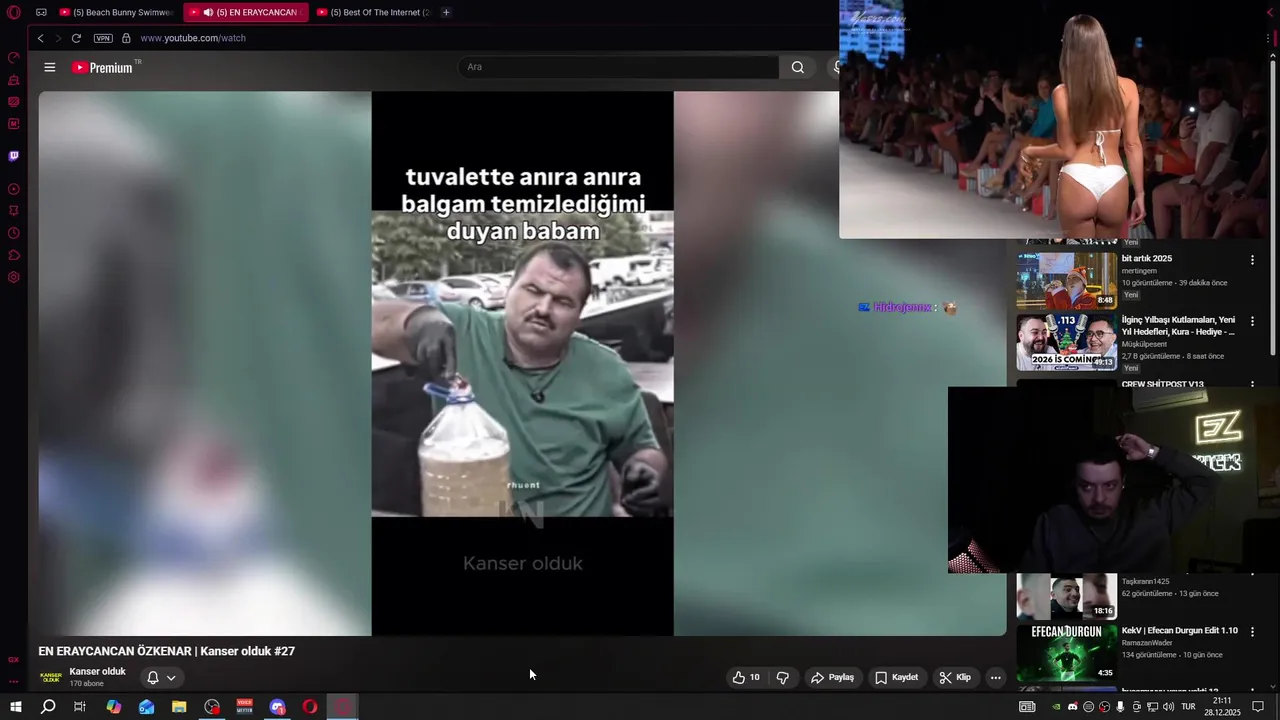Show site security lock info
The width and height of the screenshot is (1280, 720).
point(126,38)
